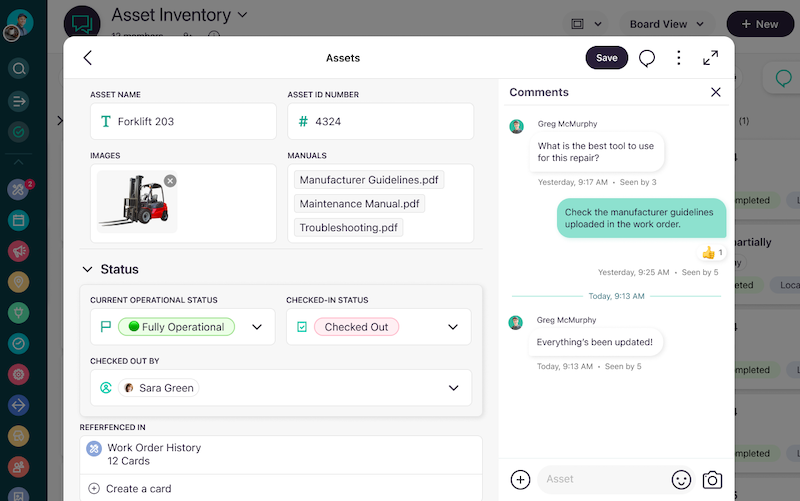Open Current Operational Status dropdown
The width and height of the screenshot is (800, 501).
coord(257,327)
